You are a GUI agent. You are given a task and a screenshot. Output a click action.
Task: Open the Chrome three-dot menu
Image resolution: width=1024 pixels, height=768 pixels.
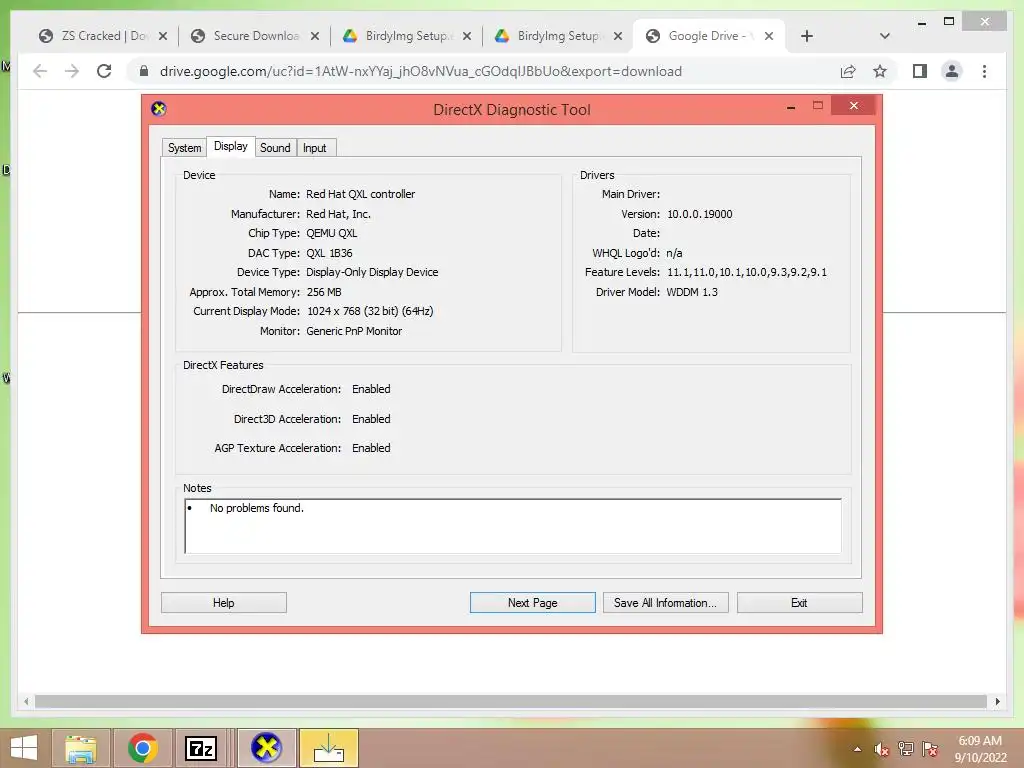coord(984,71)
